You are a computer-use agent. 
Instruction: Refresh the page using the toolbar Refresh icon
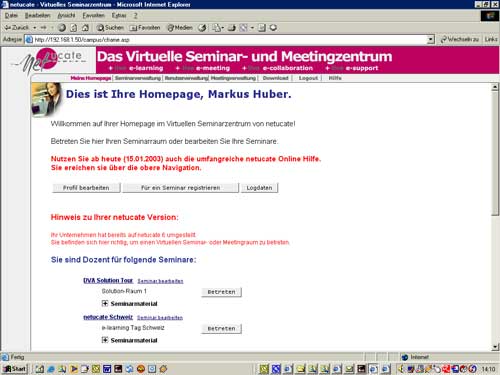[x=74, y=28]
